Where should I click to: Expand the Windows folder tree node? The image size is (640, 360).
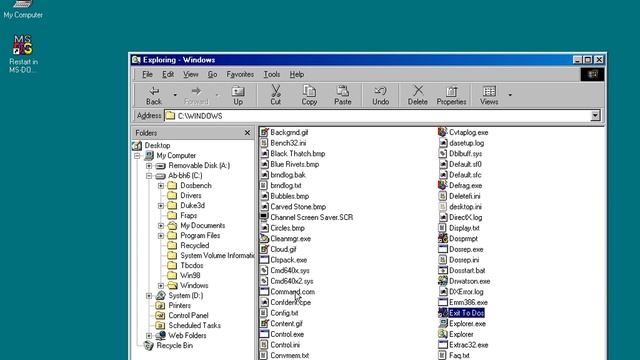point(161,286)
